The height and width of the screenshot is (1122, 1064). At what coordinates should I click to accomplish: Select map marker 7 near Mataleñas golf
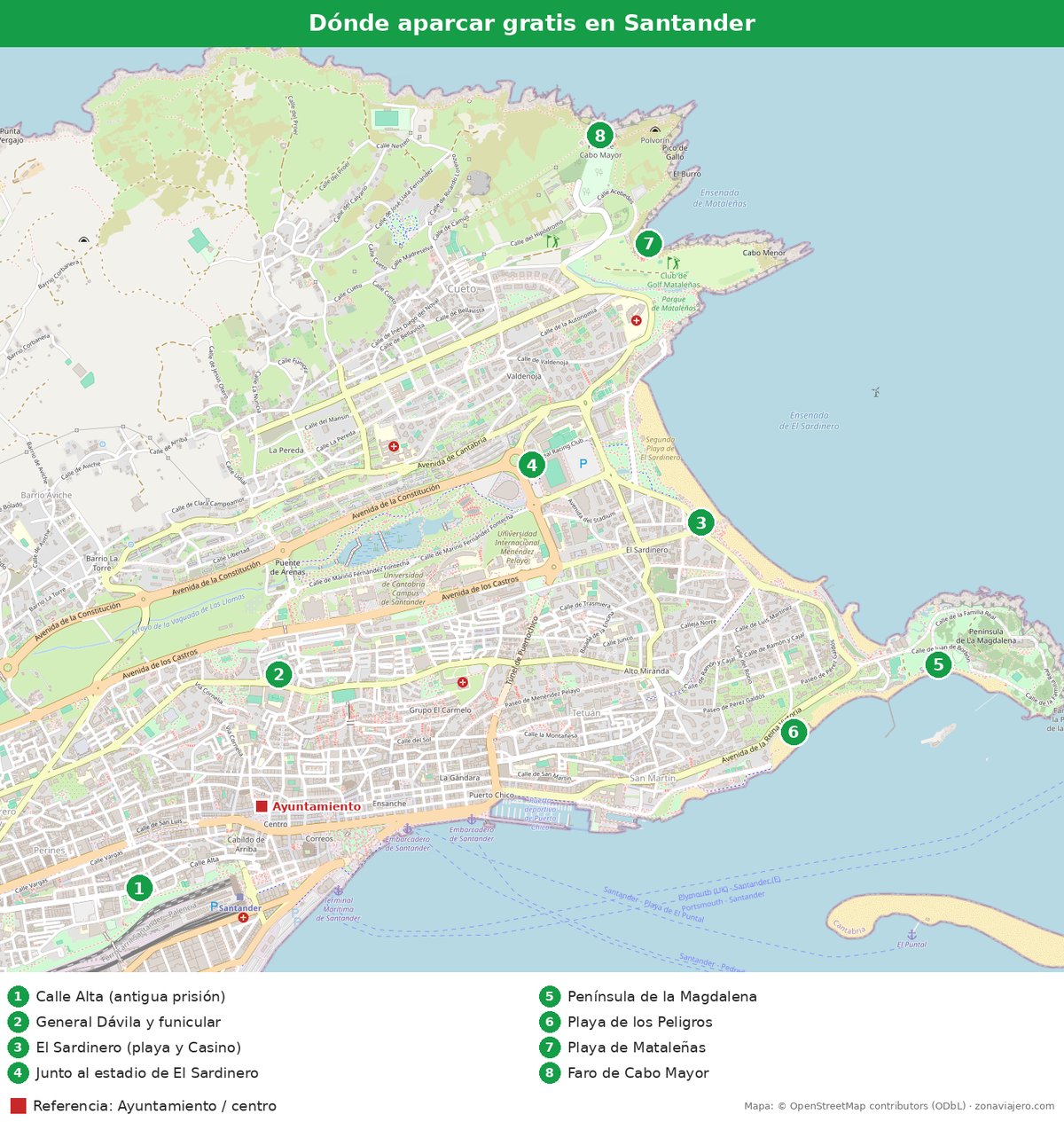click(x=648, y=243)
